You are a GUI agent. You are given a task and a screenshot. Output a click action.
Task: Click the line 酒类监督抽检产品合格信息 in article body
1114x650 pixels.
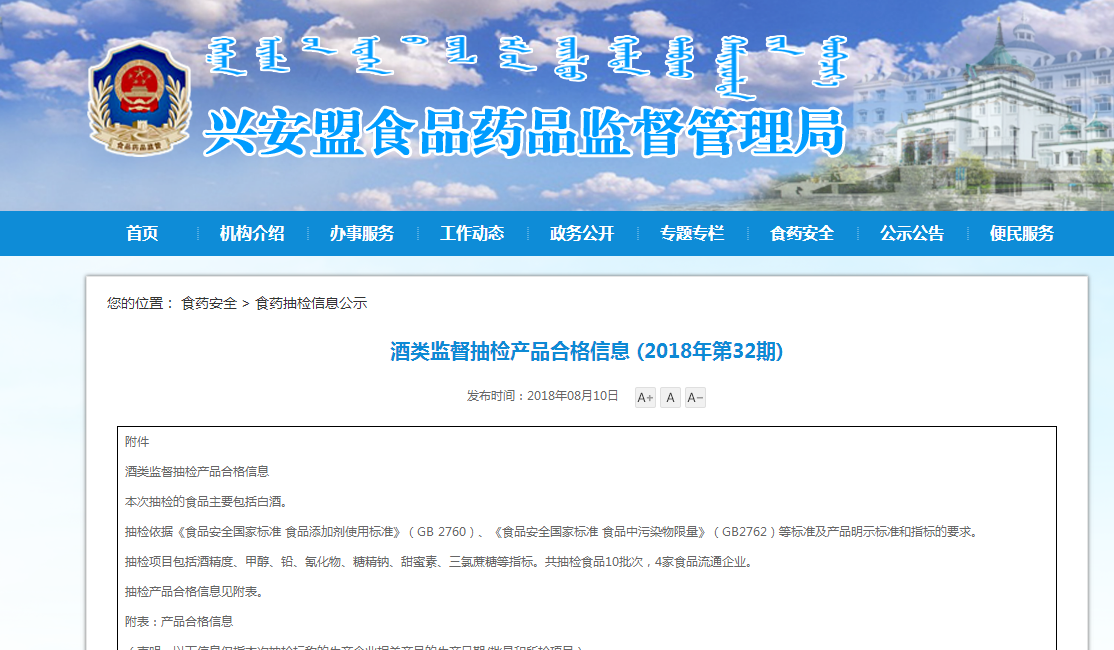click(x=197, y=472)
